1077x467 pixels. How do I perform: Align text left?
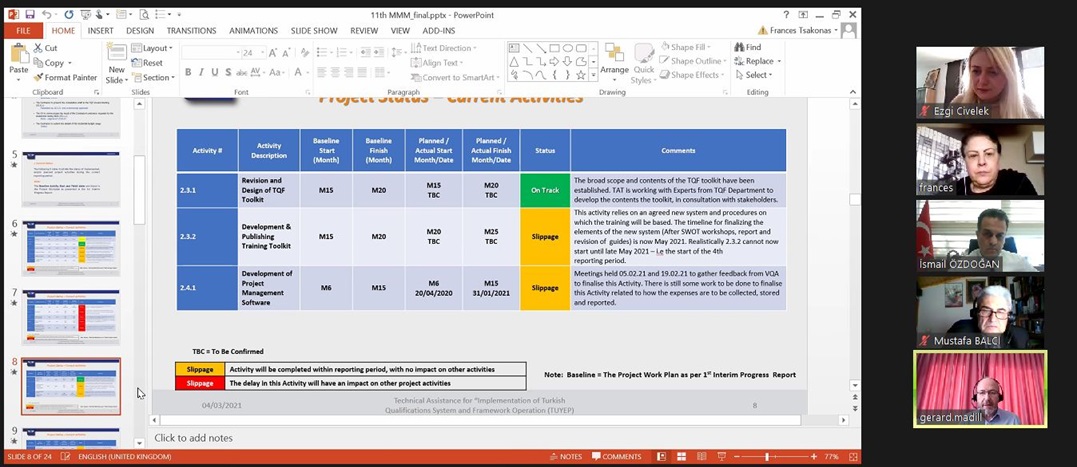[x=321, y=72]
